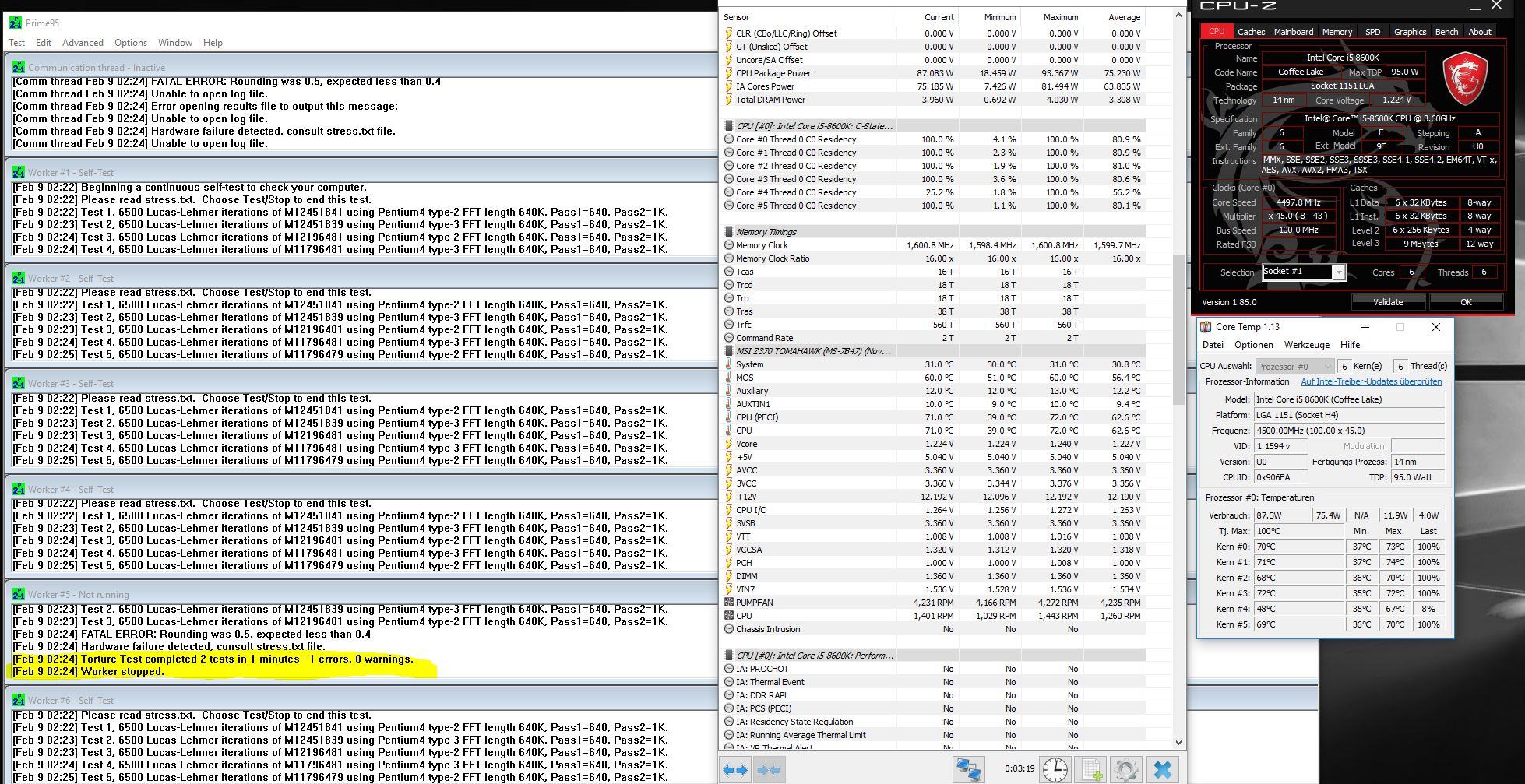
Task: Click the Core Temp Model field
Action: [1350, 399]
